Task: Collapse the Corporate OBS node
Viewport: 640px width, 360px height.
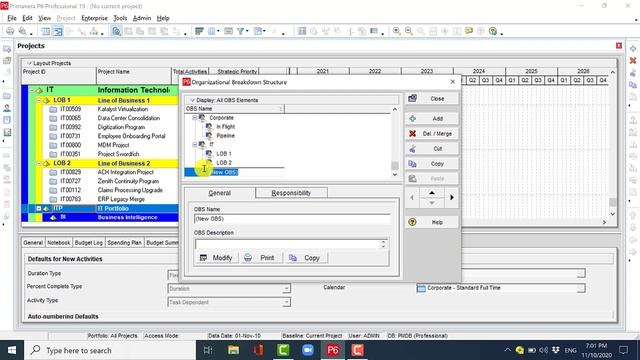Action: 195,118
